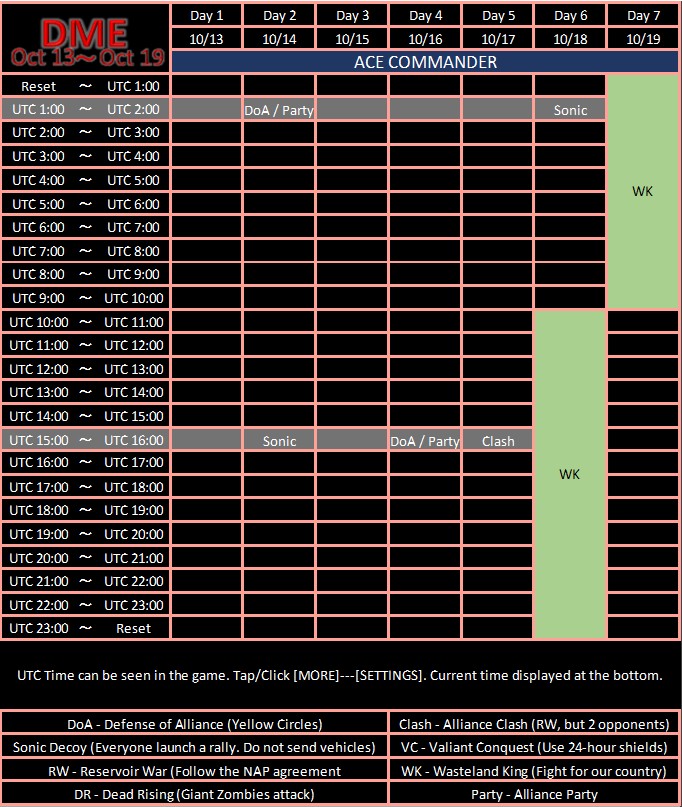Select the UTC 15:00 ~ UTC 16:00 row label
The height and width of the screenshot is (807, 682).
(85, 440)
